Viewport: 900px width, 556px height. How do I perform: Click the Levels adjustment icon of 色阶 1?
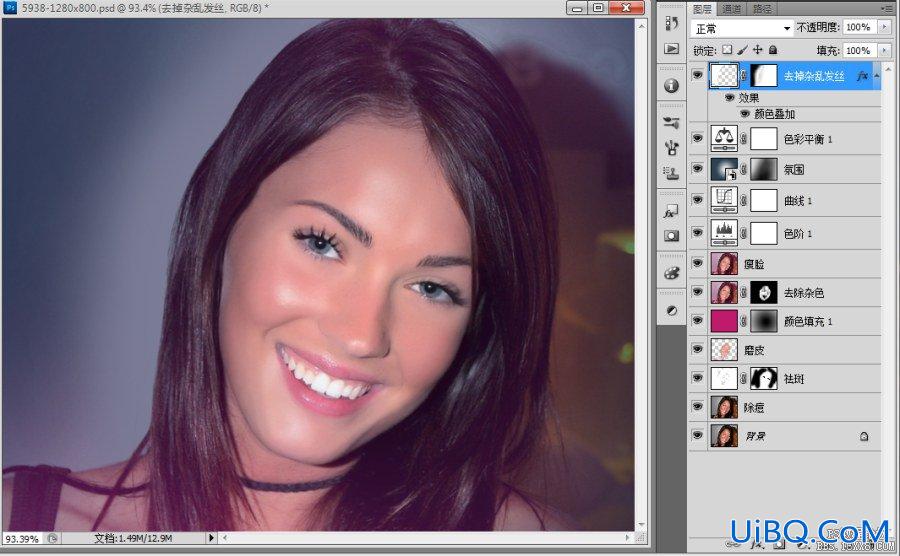click(x=724, y=233)
